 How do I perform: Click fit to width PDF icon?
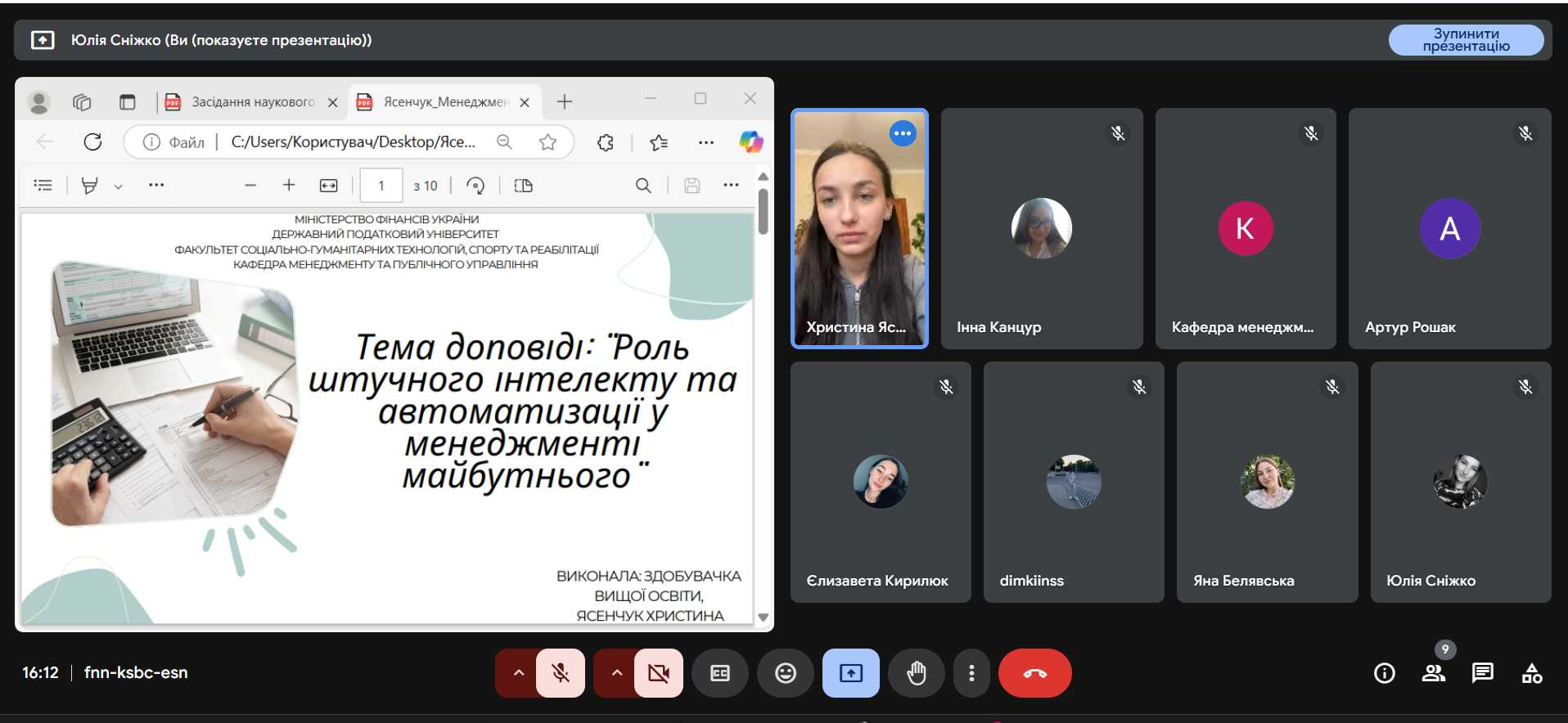[x=329, y=186]
